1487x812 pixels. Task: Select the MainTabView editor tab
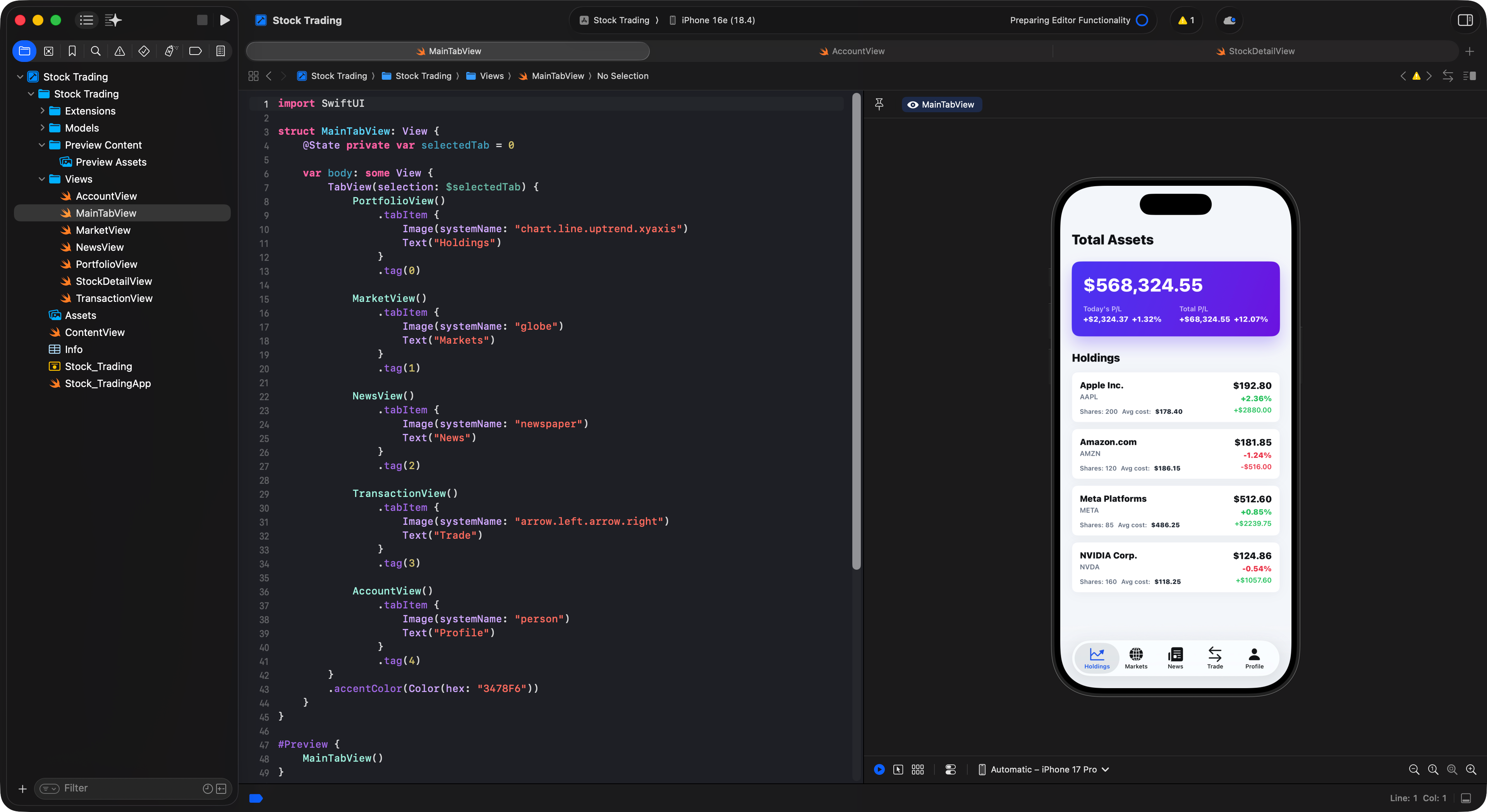pyautogui.click(x=448, y=51)
